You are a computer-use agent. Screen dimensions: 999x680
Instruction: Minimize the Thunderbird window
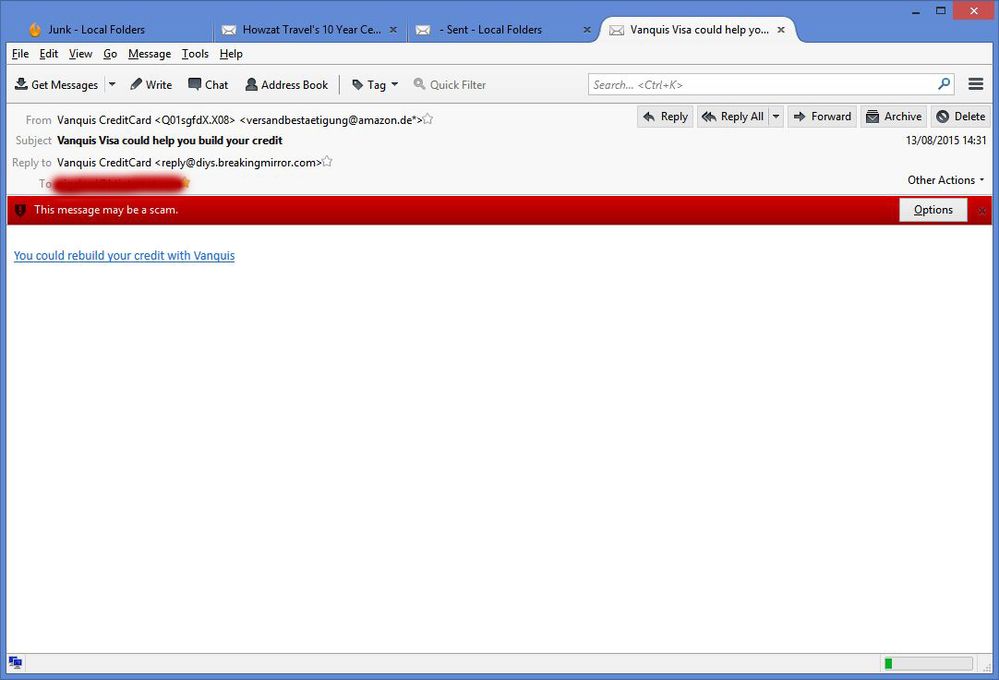click(x=916, y=11)
